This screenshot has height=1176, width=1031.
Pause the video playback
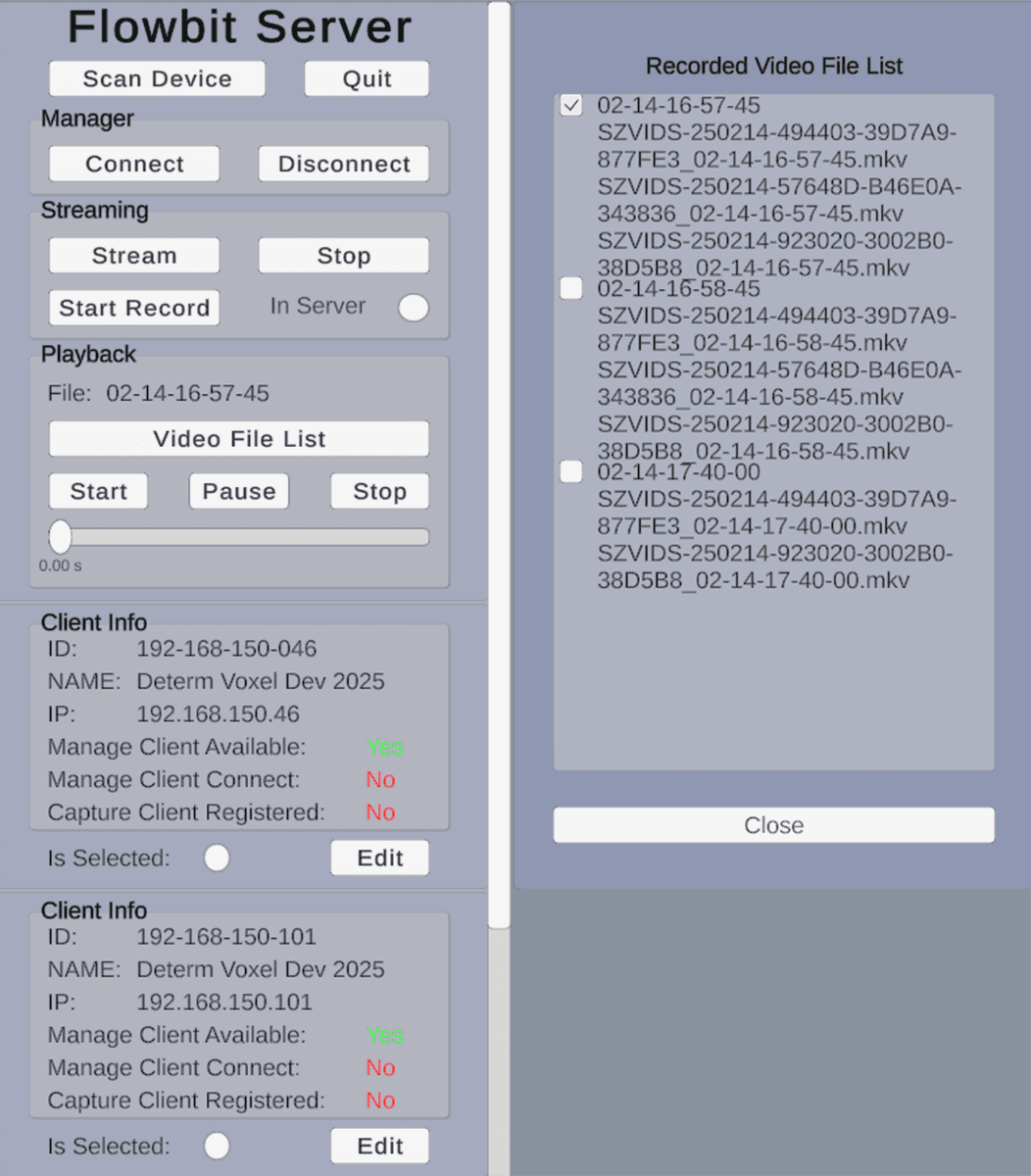pos(239,491)
